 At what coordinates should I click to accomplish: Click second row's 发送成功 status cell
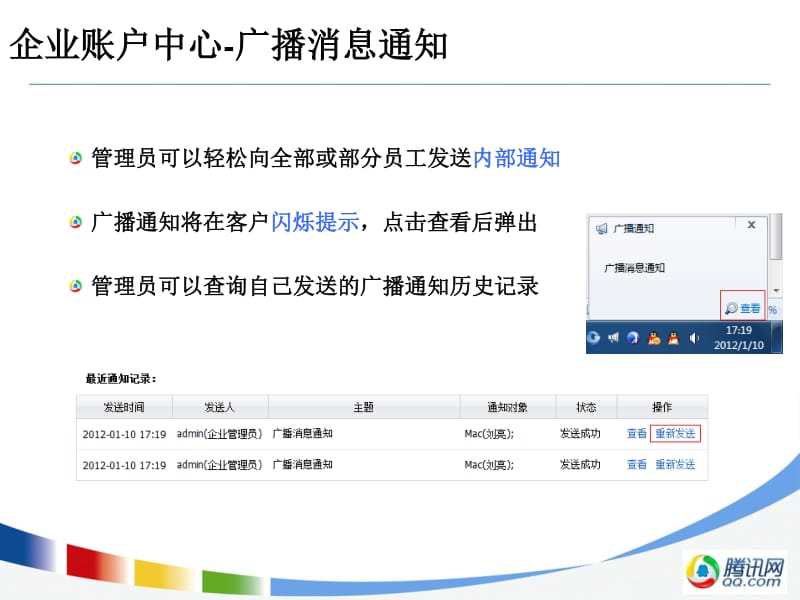pos(580,464)
